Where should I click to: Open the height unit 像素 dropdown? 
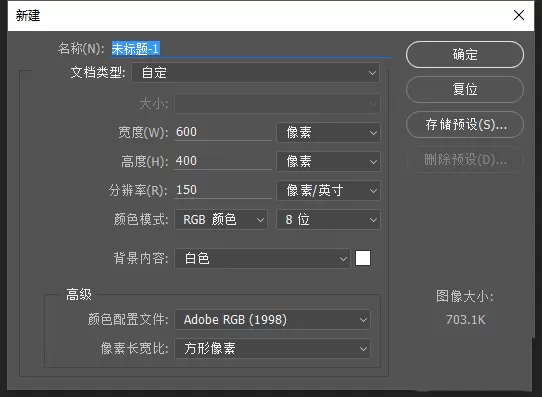tap(328, 161)
